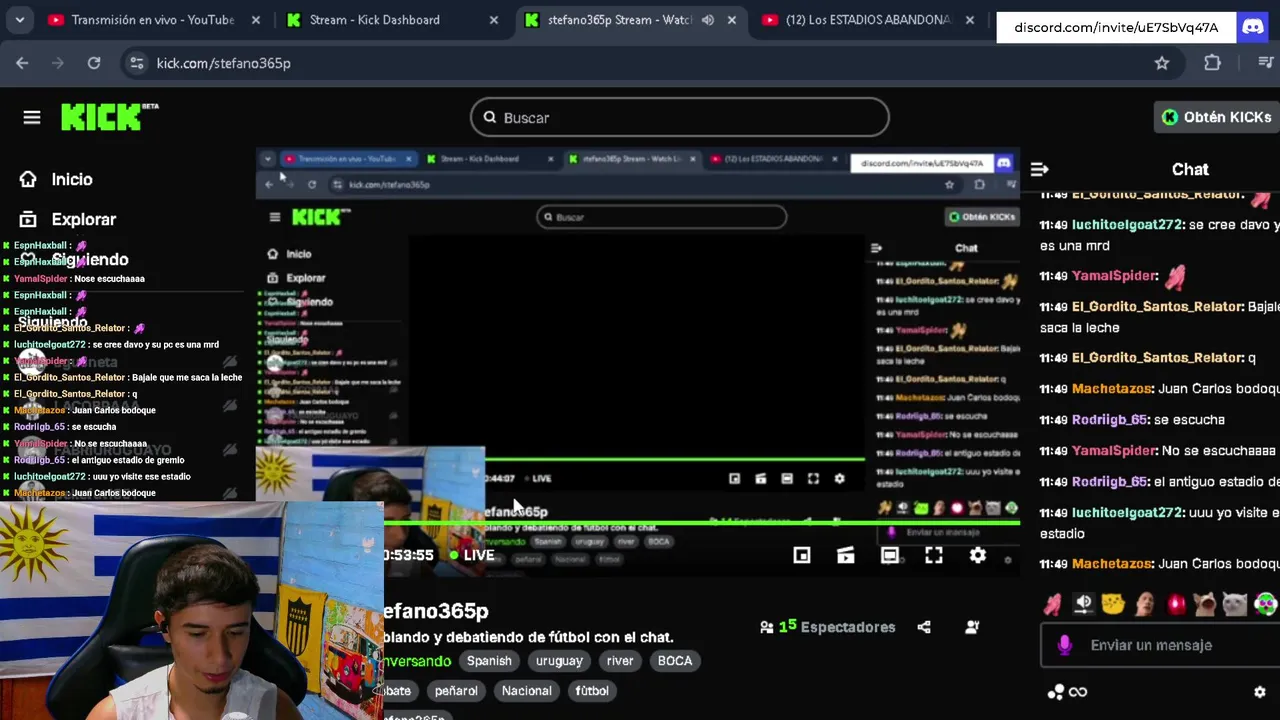The width and height of the screenshot is (1280, 720).
Task: Select the BOCA tag
Action: (x=675, y=661)
